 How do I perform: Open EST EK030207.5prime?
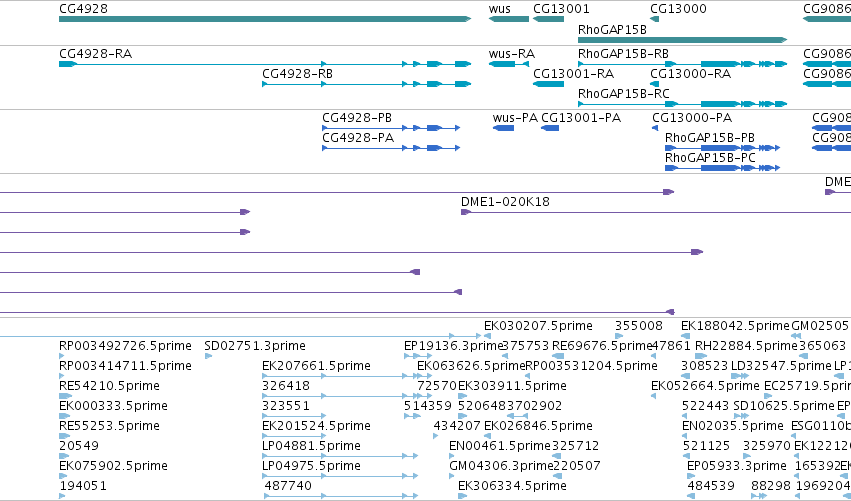coord(538,326)
